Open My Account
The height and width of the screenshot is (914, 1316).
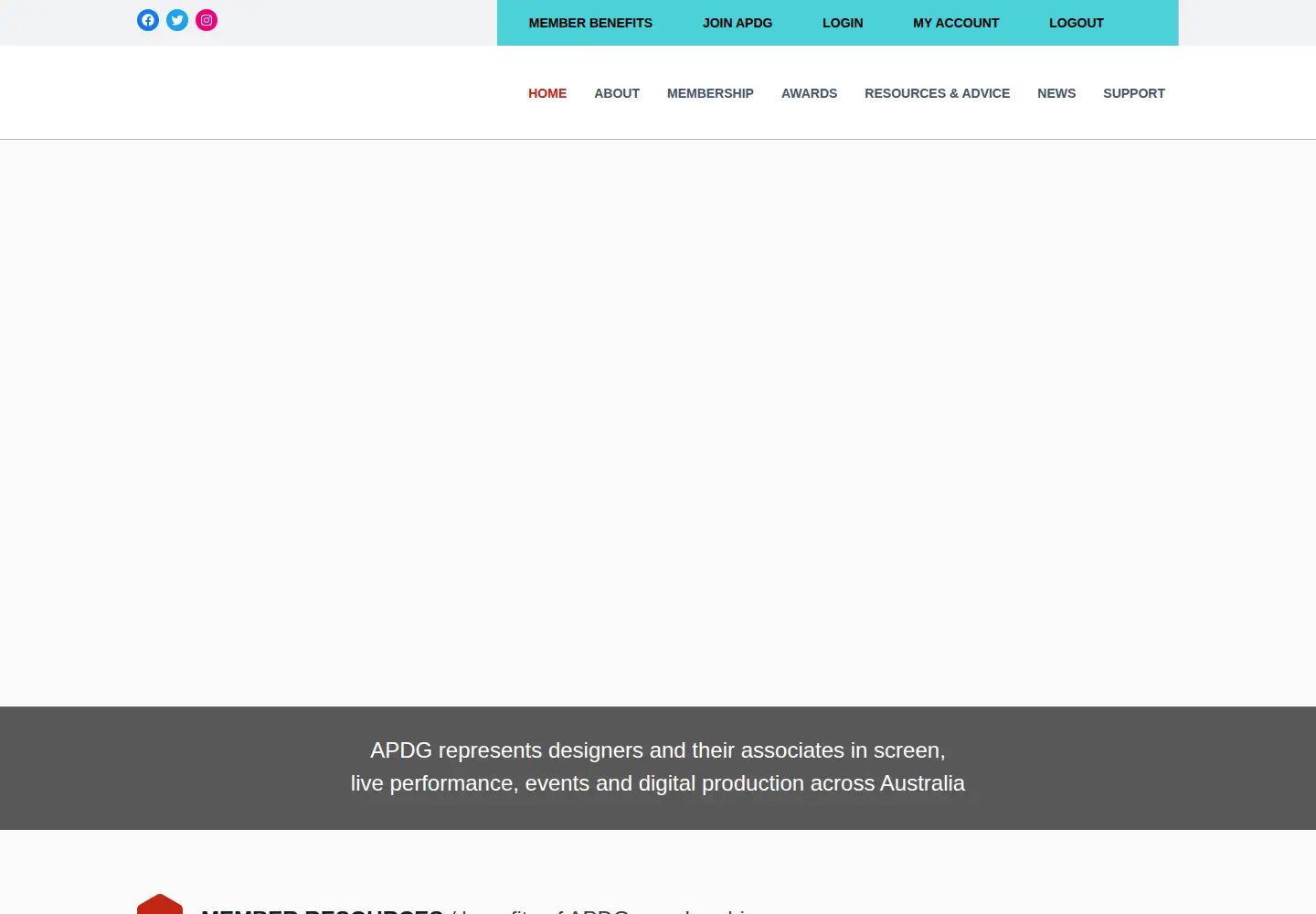pyautogui.click(x=956, y=23)
